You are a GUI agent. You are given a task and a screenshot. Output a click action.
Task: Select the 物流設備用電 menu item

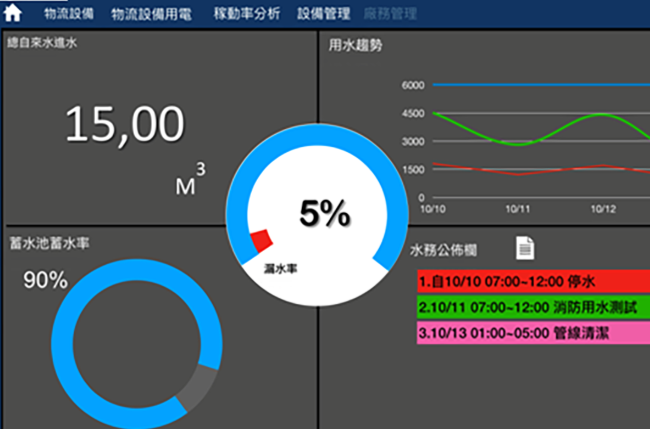(x=152, y=14)
